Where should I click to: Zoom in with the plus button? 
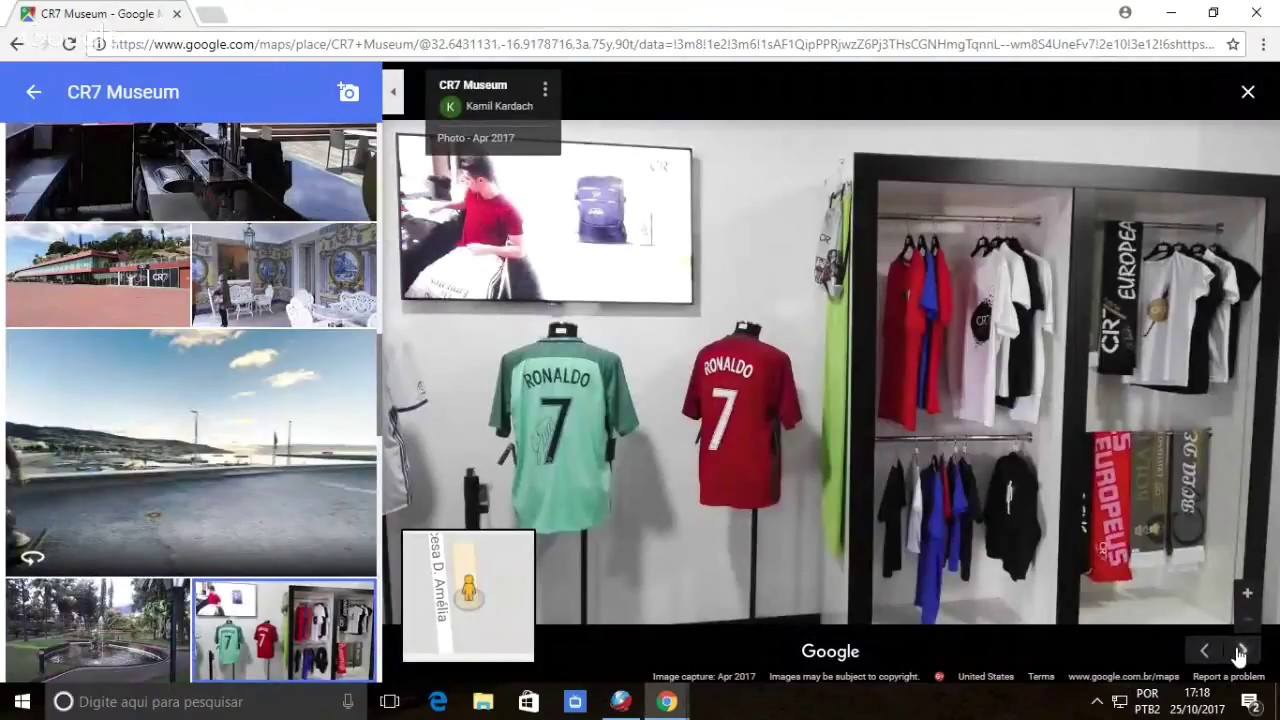pos(1247,593)
